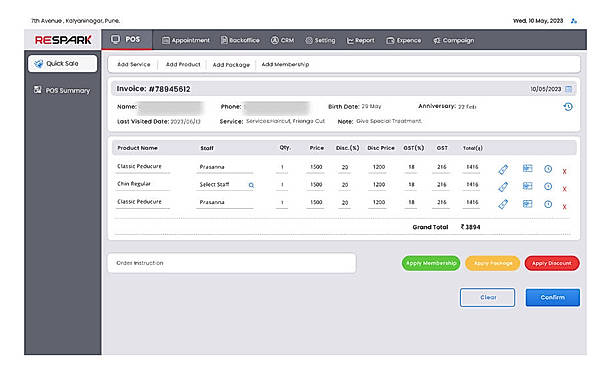Click the Disc.(%) field in first row
This screenshot has width=611, height=368.
(x=345, y=167)
